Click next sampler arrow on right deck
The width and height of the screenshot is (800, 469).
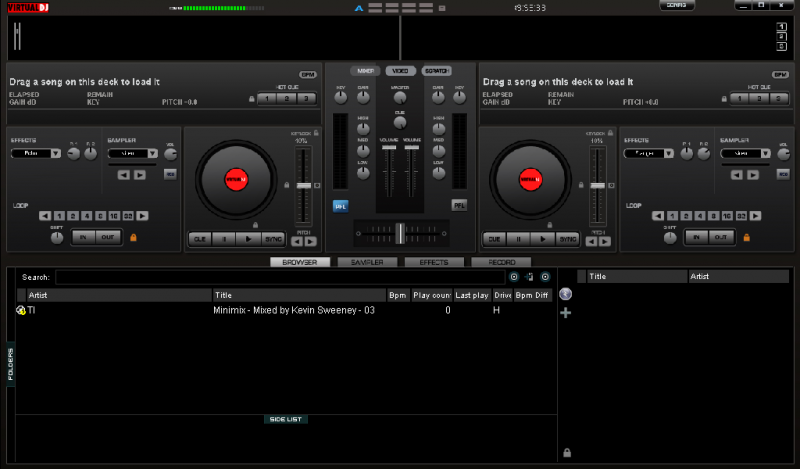(x=753, y=175)
